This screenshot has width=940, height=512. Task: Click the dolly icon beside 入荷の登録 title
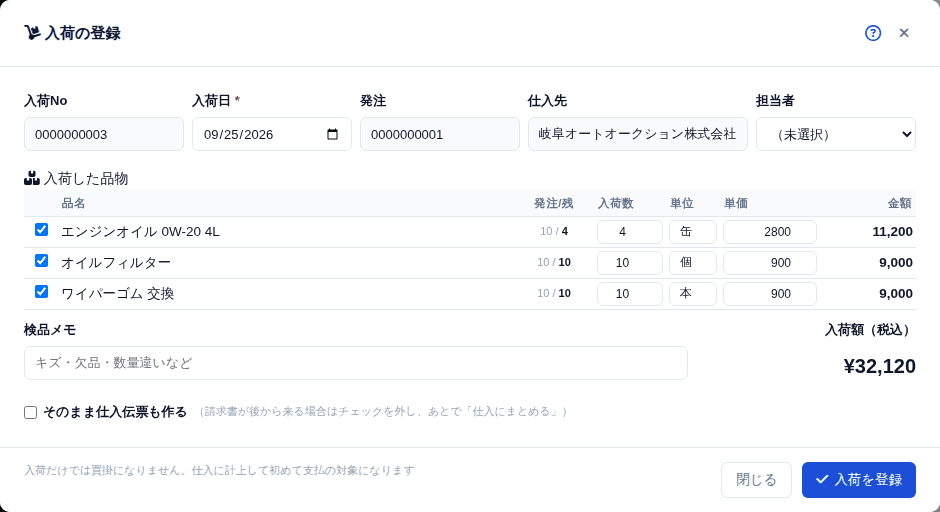pos(32,32)
